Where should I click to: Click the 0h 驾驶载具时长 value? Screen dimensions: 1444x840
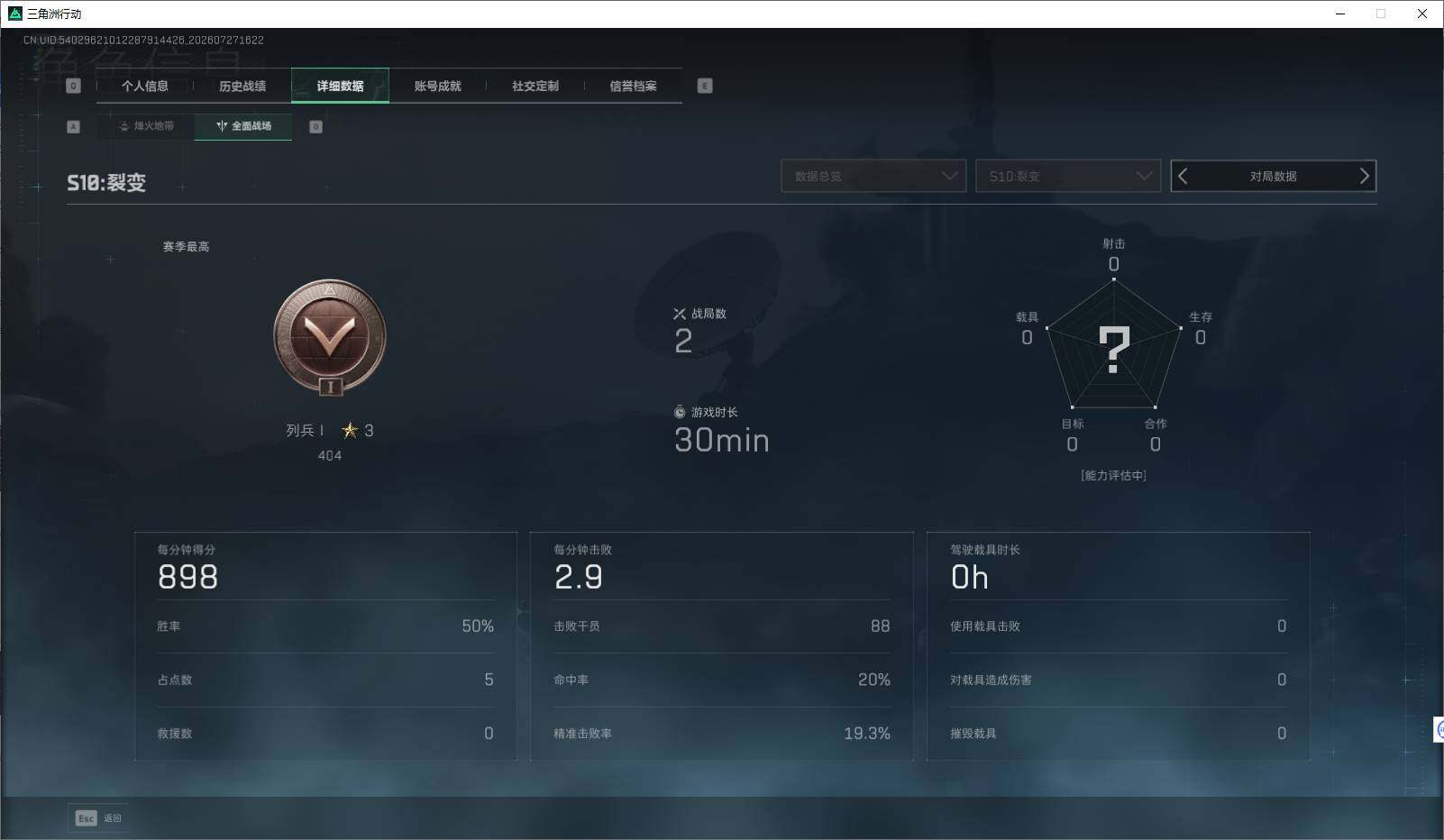970,577
